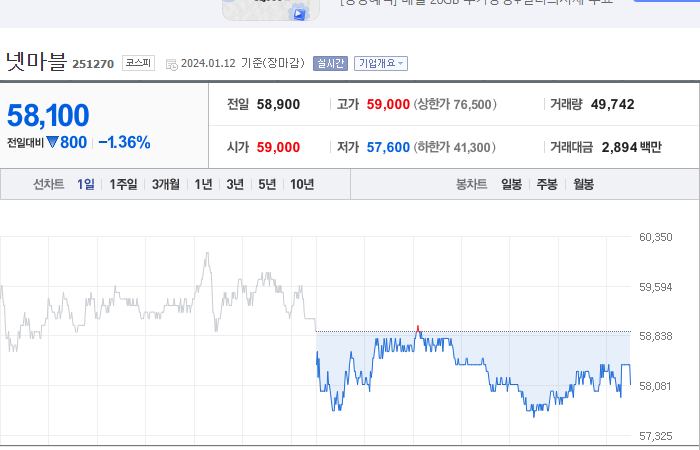Image resolution: width=700 pixels, height=450 pixels.
Task: Click the red high-price marker on chart
Action: pos(418,329)
